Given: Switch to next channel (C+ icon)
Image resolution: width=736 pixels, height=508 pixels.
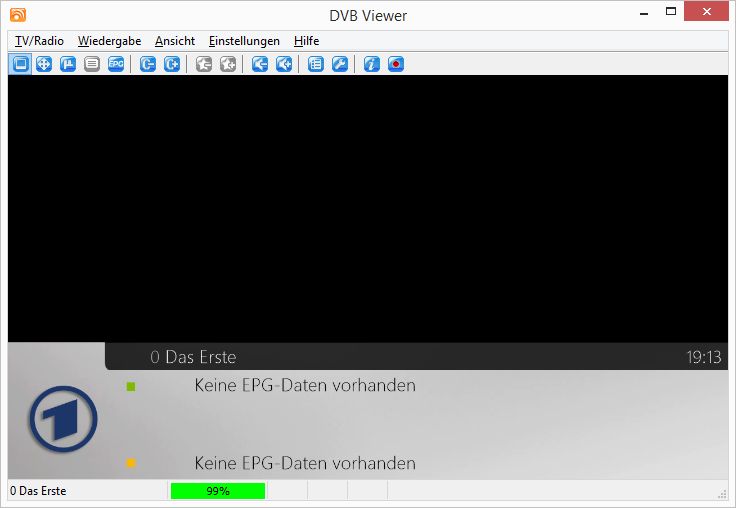Looking at the screenshot, I should coord(172,64).
